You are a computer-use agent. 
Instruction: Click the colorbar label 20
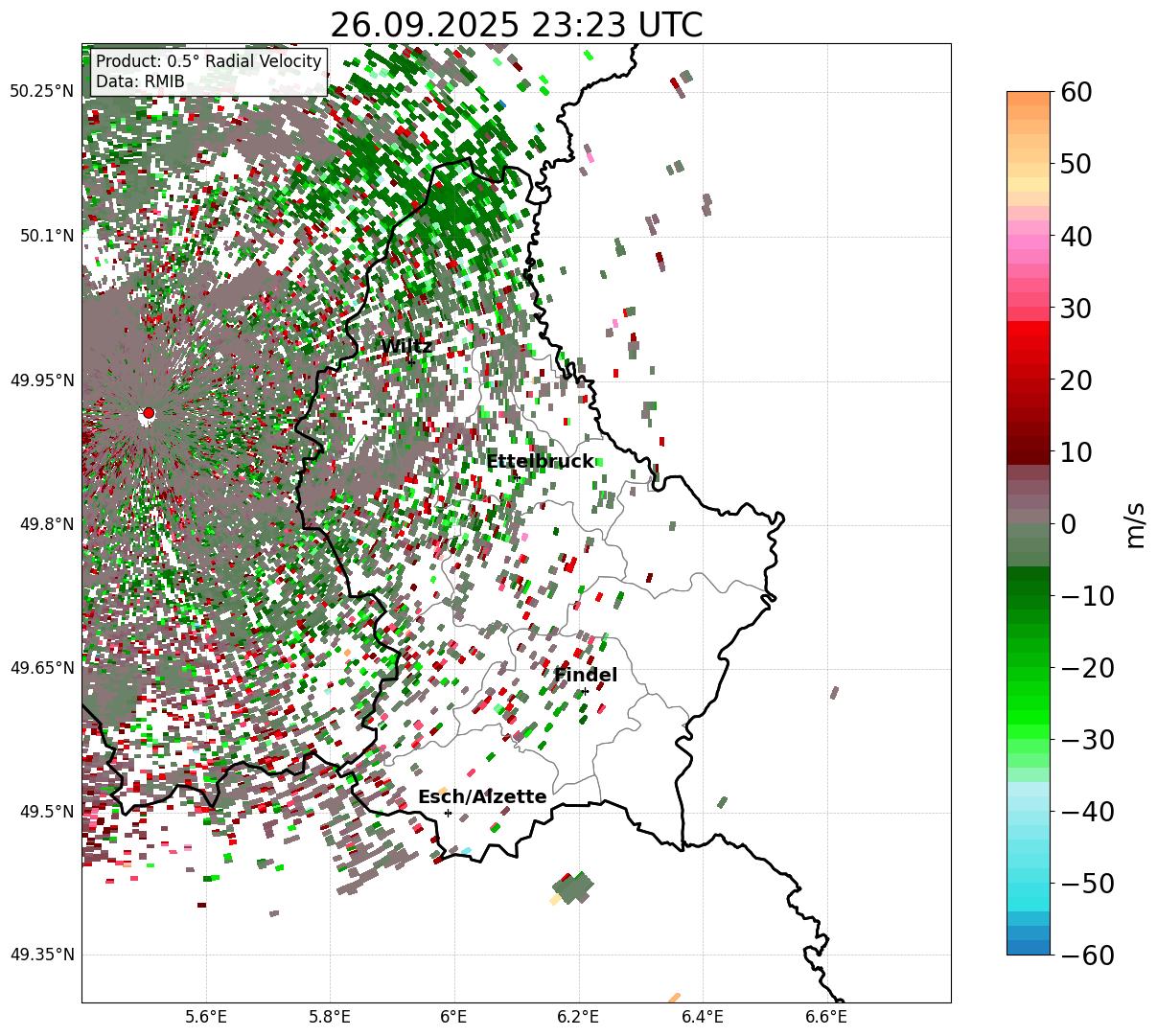pyautogui.click(x=1076, y=380)
